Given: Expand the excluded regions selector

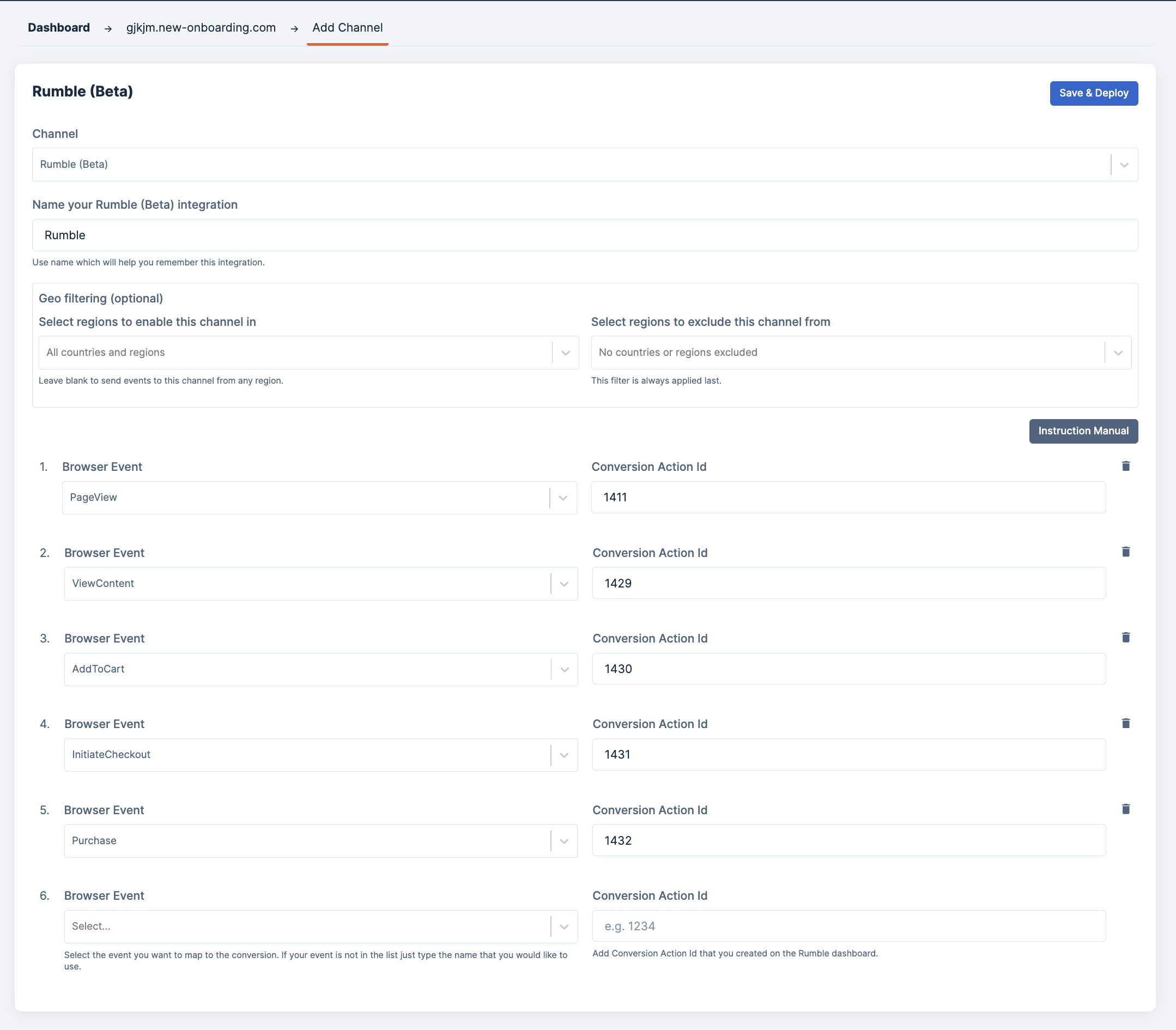Looking at the screenshot, I should (x=1117, y=353).
